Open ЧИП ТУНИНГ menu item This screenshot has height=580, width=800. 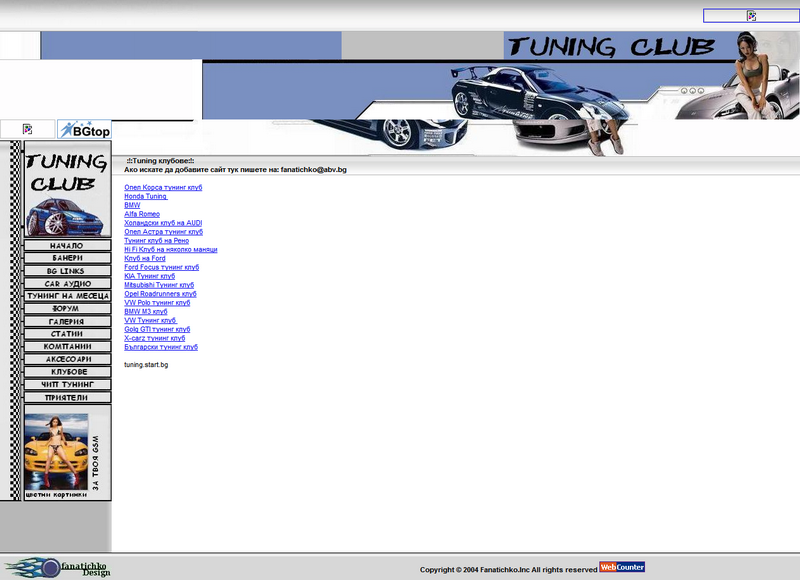(x=67, y=384)
